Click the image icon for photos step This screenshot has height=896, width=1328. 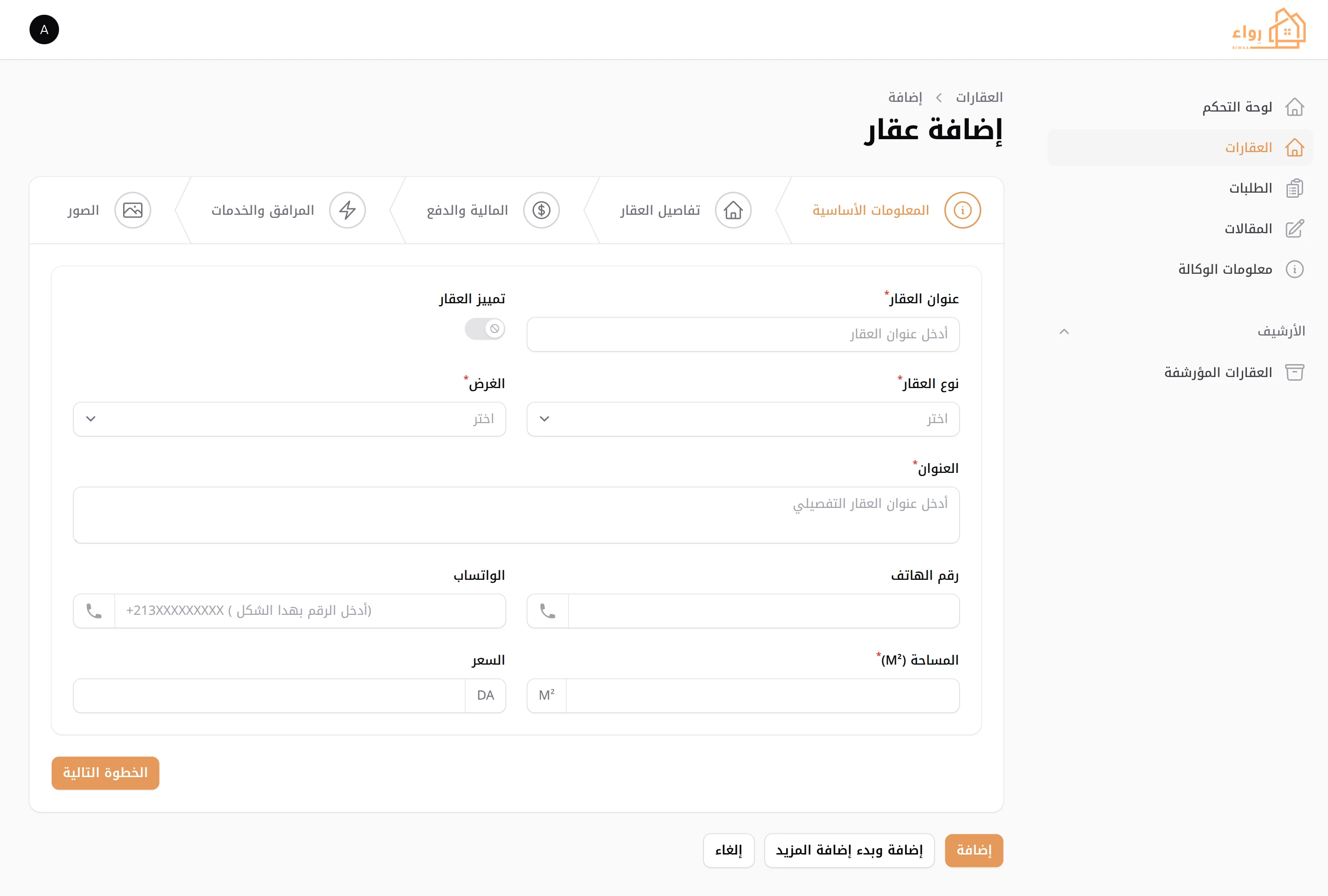point(133,210)
